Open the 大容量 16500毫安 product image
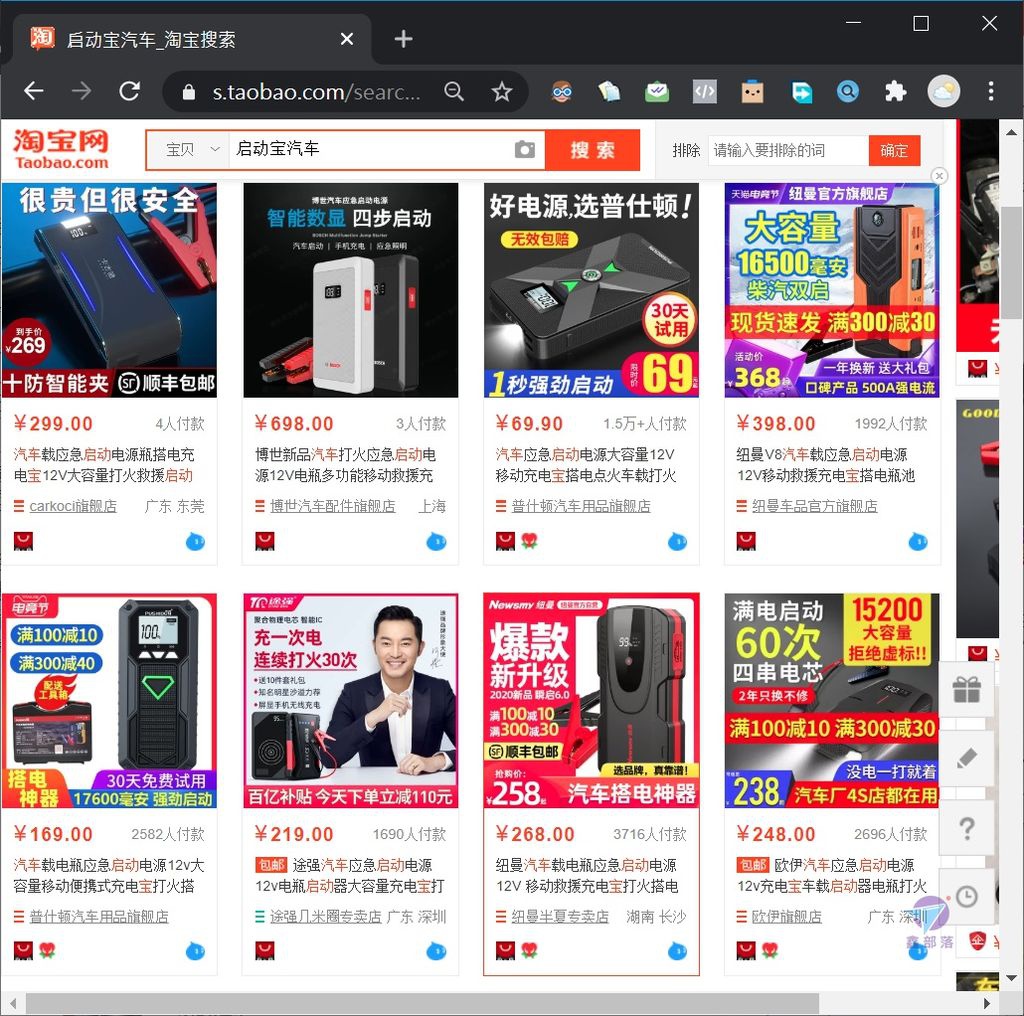This screenshot has width=1024, height=1016. 832,290
